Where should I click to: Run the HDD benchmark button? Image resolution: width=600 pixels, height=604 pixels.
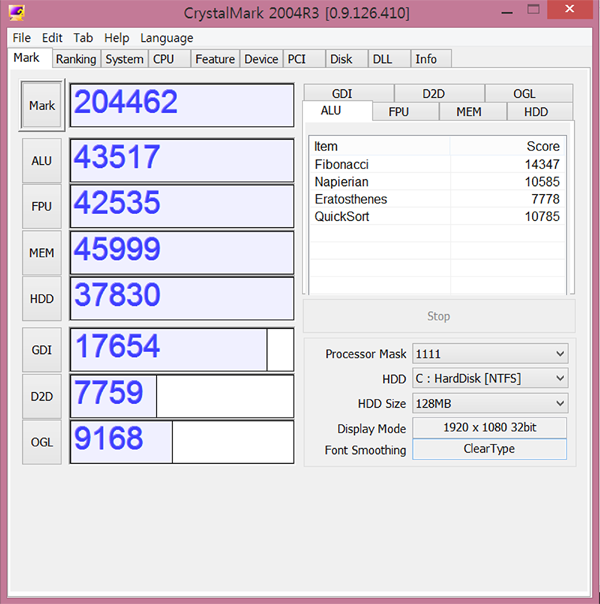[42, 299]
